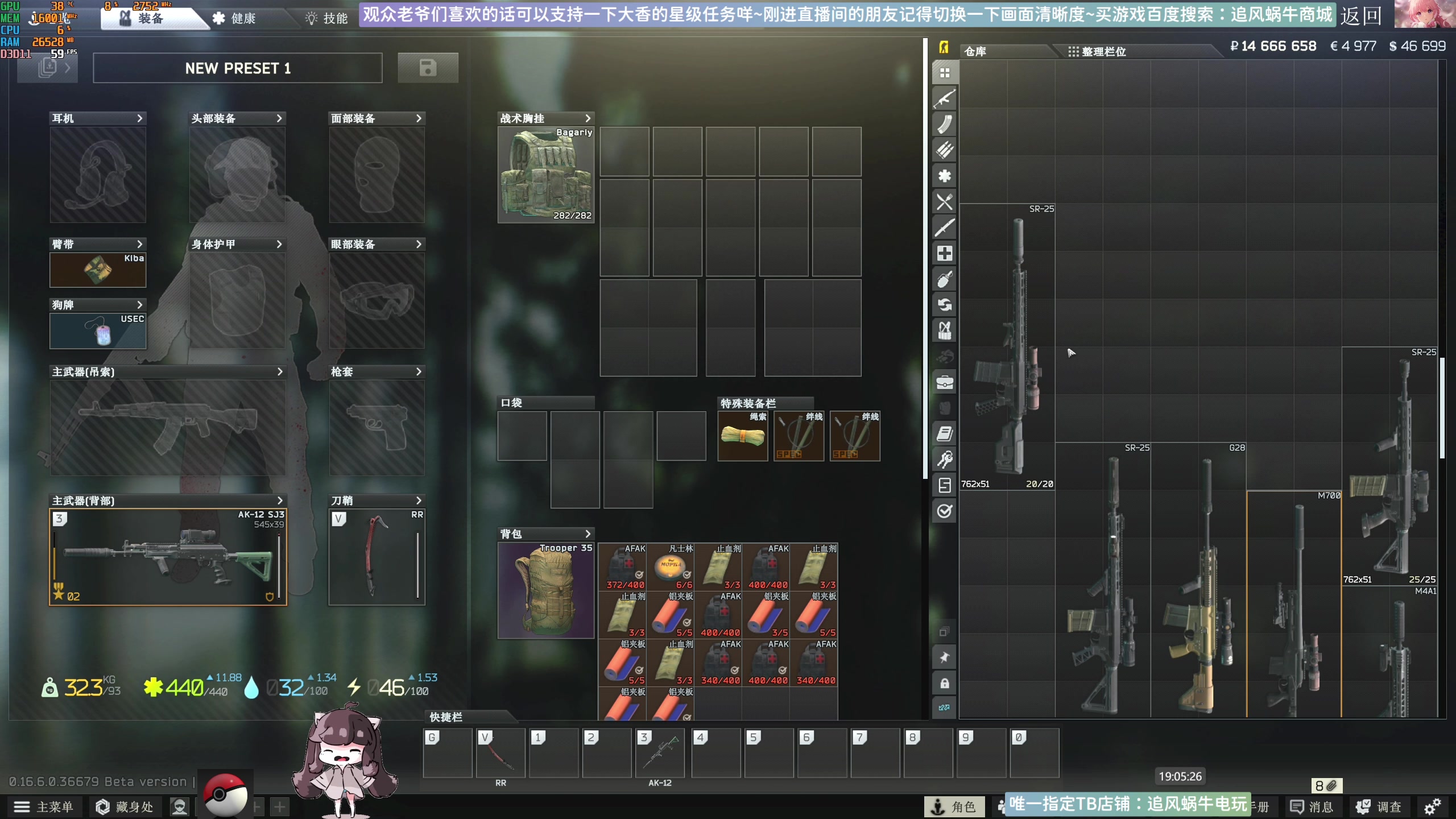The height and width of the screenshot is (819, 1456).
Task: Open settings gears icon bottom right
Action: tap(1432, 806)
